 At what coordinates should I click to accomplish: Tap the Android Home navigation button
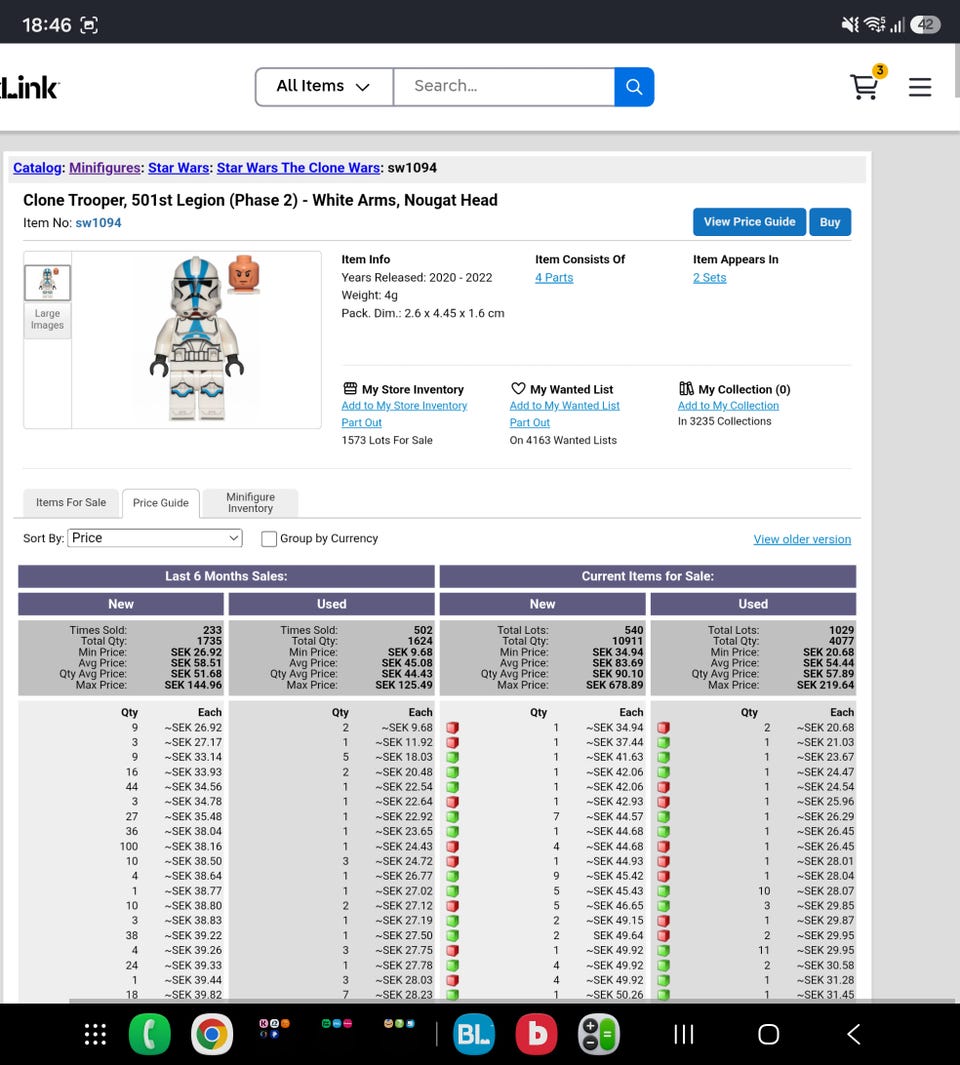coord(768,1034)
